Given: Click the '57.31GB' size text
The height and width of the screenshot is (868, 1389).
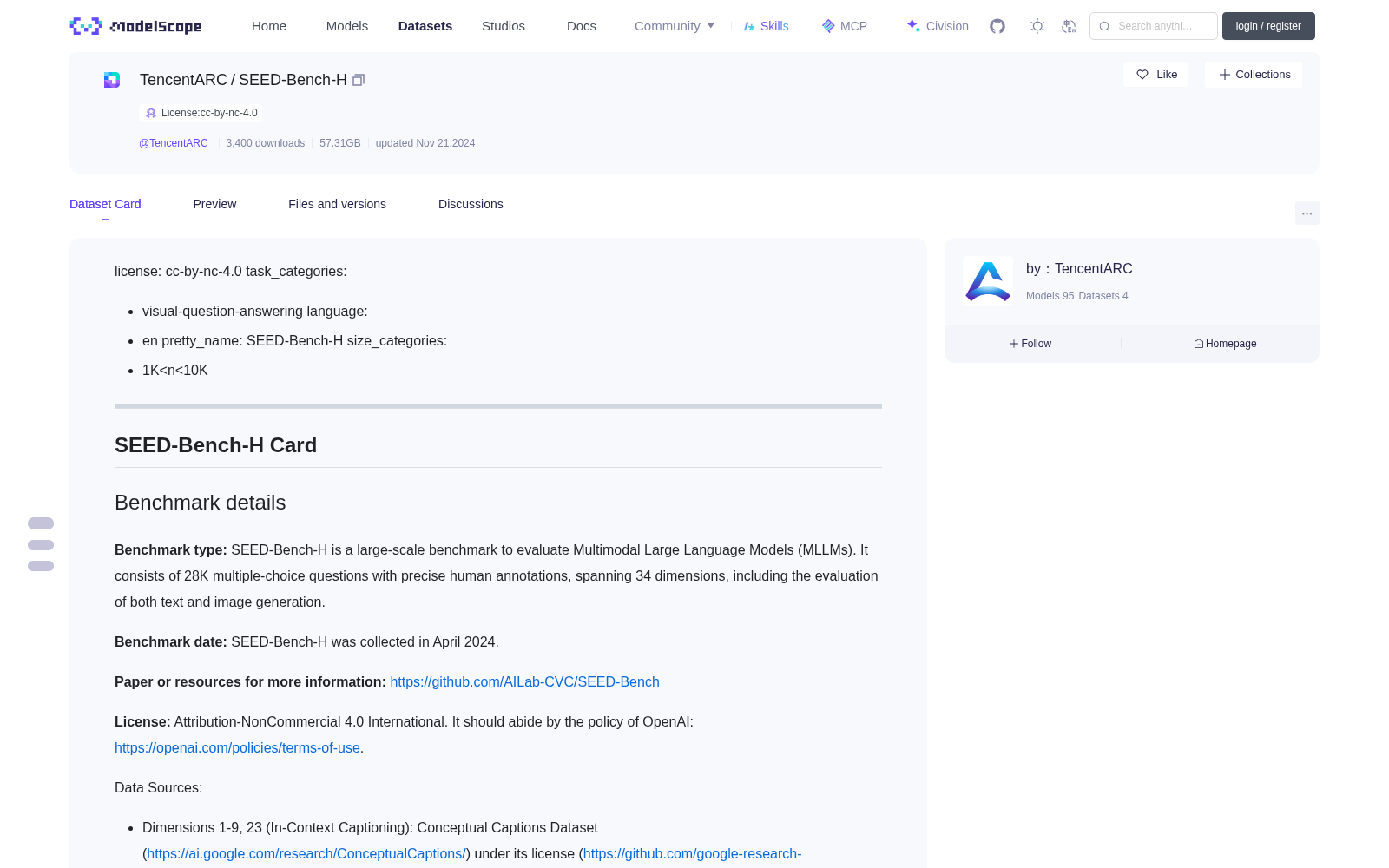Looking at the screenshot, I should (340, 143).
